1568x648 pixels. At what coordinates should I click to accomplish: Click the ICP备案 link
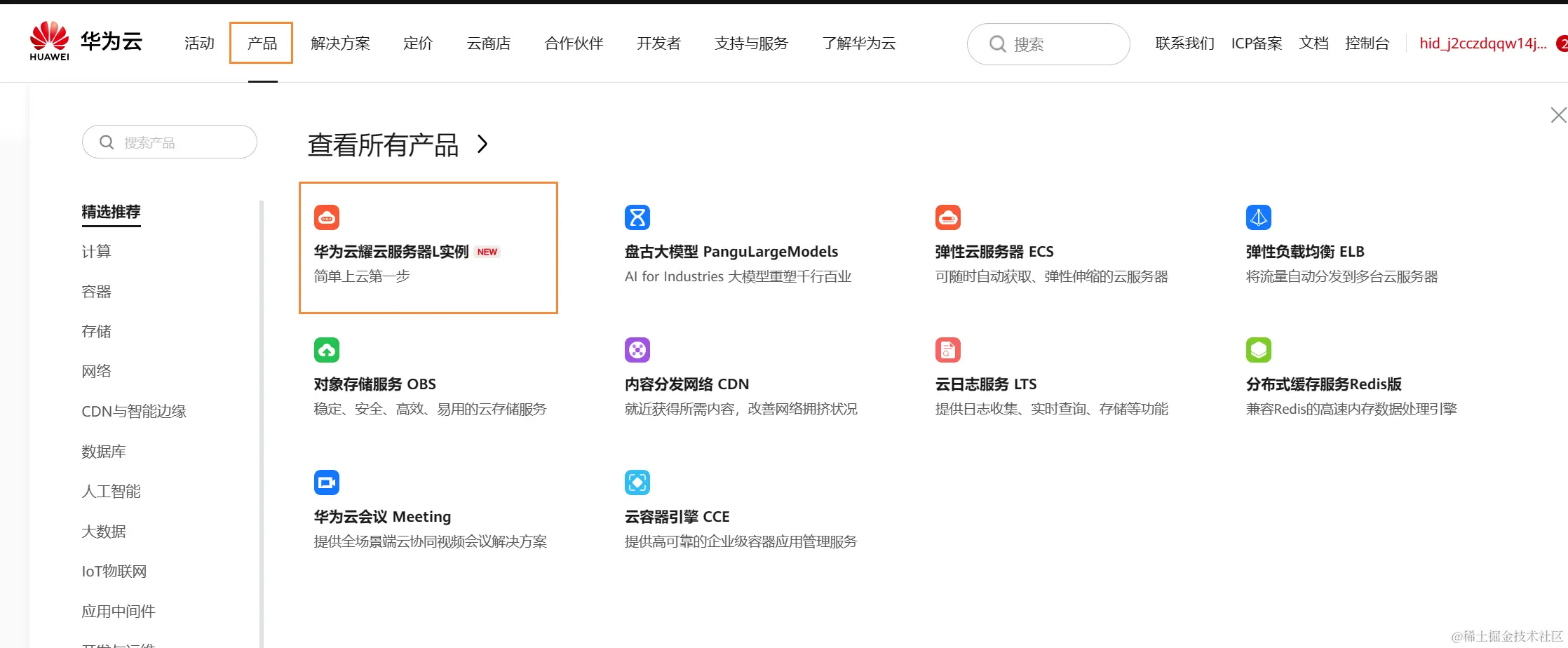(1257, 43)
